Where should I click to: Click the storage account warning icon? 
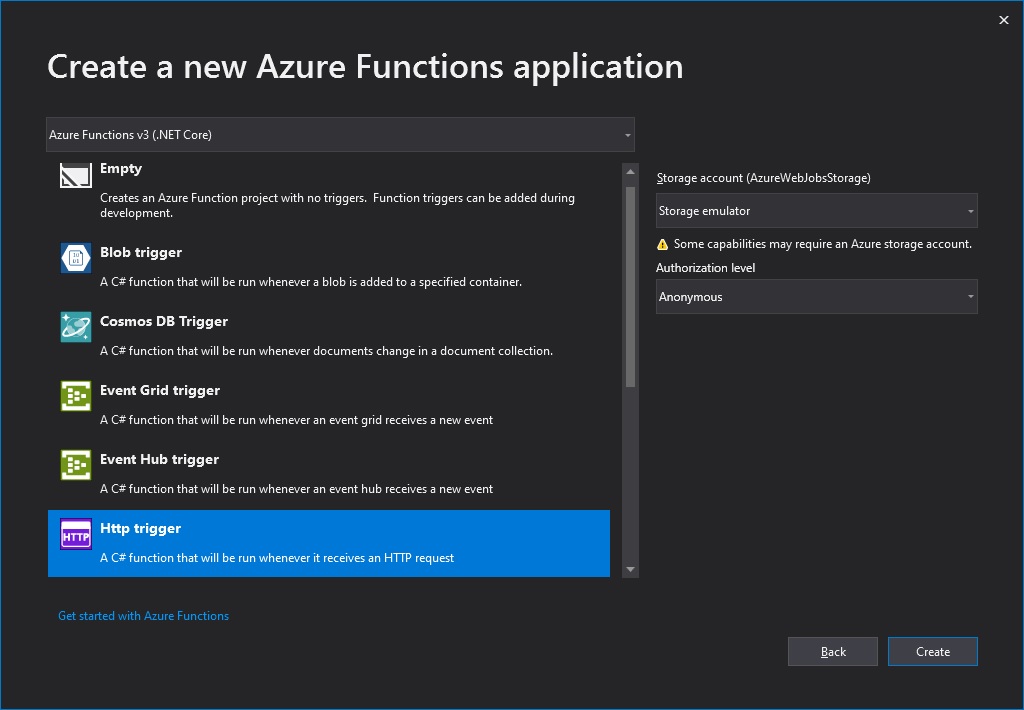tap(662, 244)
